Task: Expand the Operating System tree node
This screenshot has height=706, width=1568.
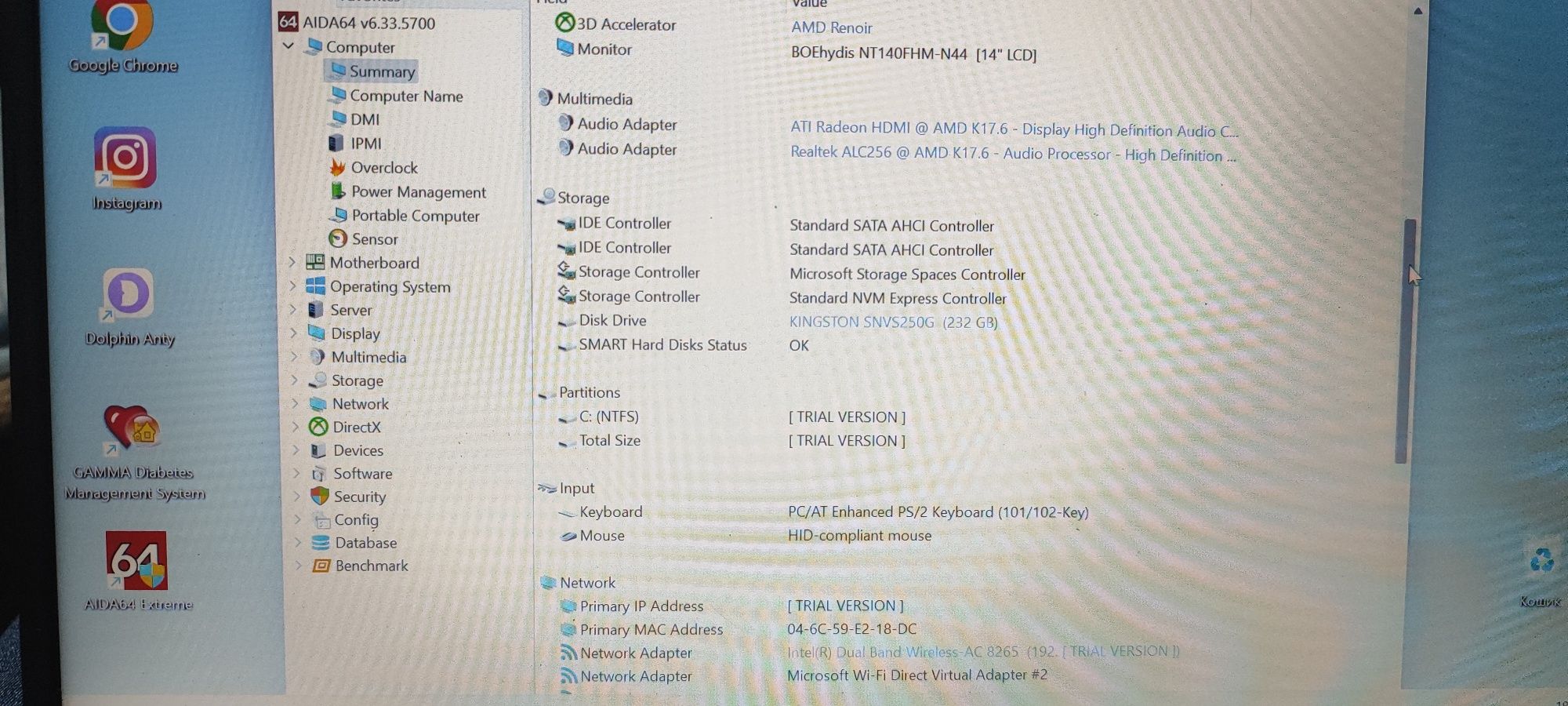Action: click(292, 286)
